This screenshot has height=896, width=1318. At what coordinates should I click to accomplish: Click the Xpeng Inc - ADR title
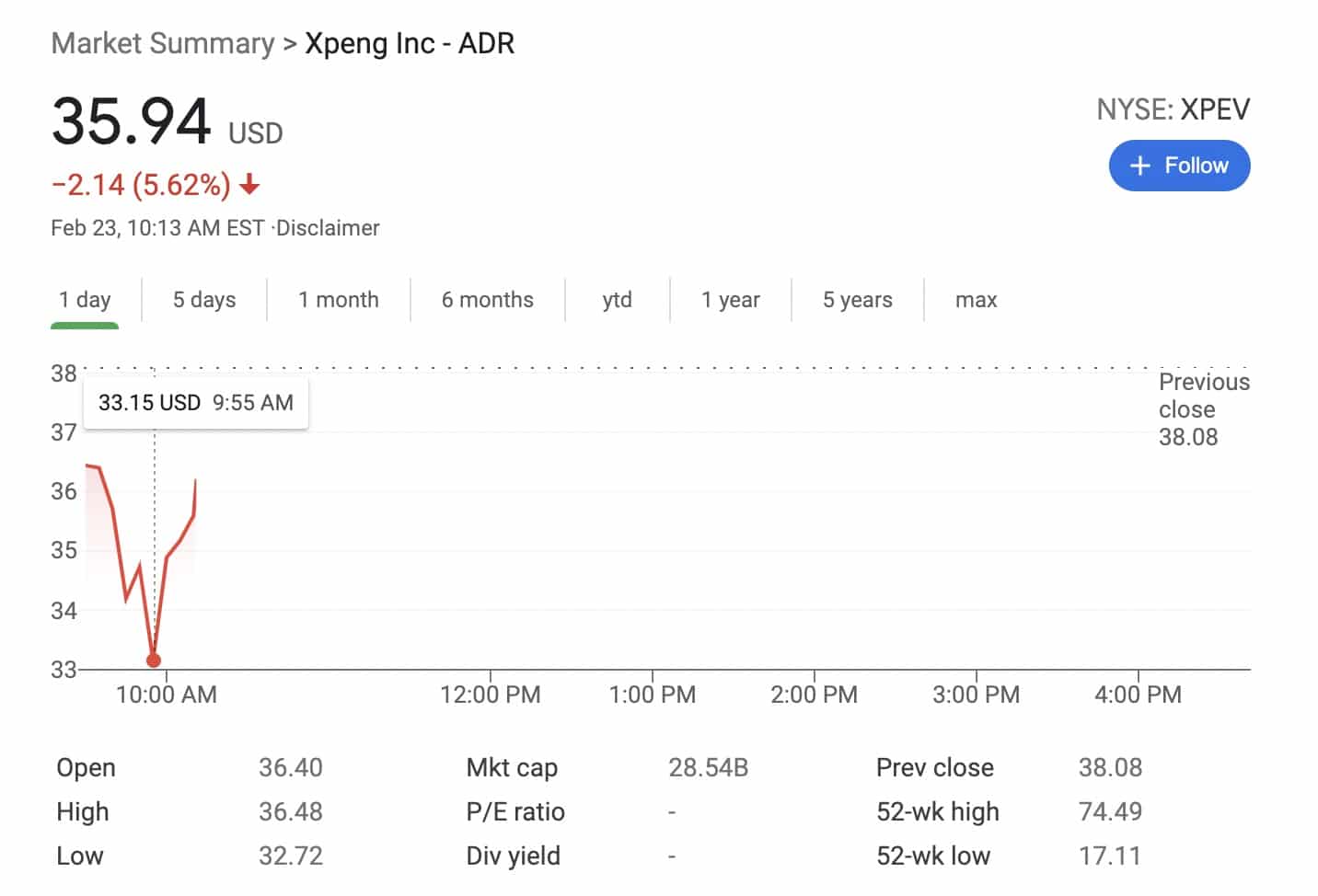click(x=409, y=43)
